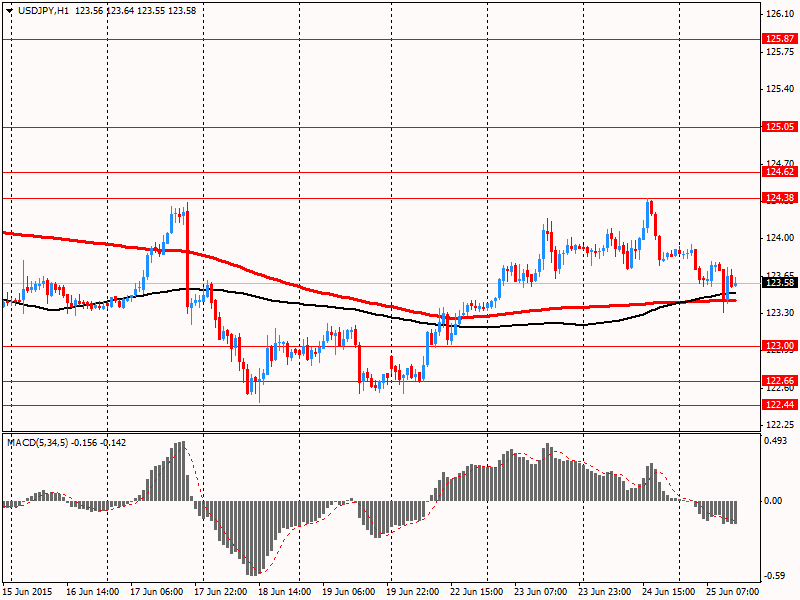This screenshot has width=800, height=600.
Task: Click the USDJPY,H1 chart title text
Action: (x=43, y=11)
